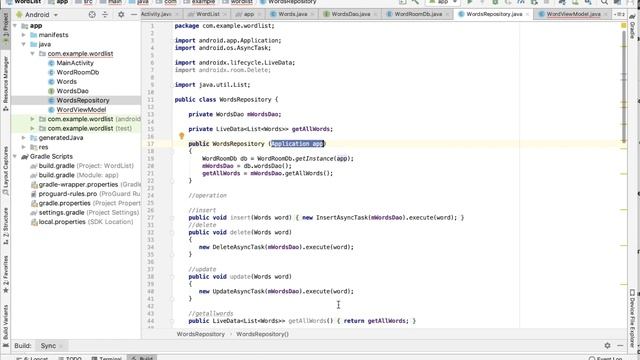Switch to Words.java editor tab
The height and width of the screenshot is (360, 640).
click(293, 14)
